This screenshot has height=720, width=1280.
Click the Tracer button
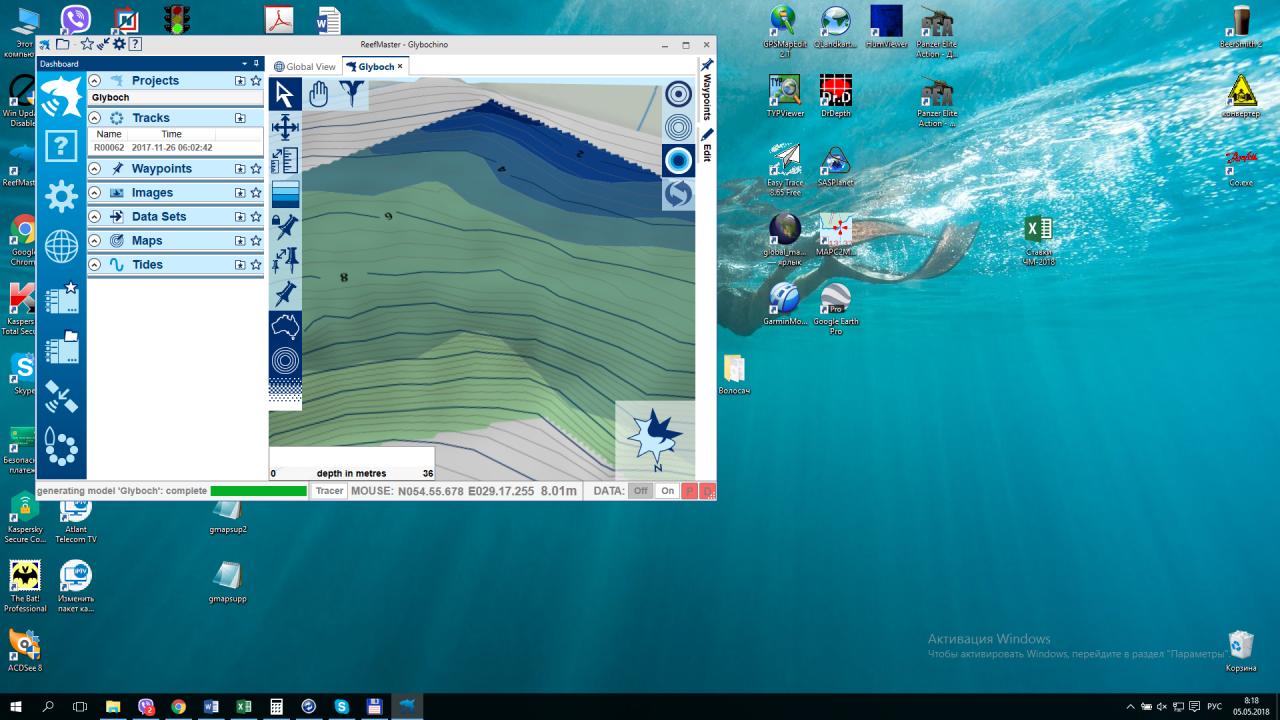[x=329, y=491]
